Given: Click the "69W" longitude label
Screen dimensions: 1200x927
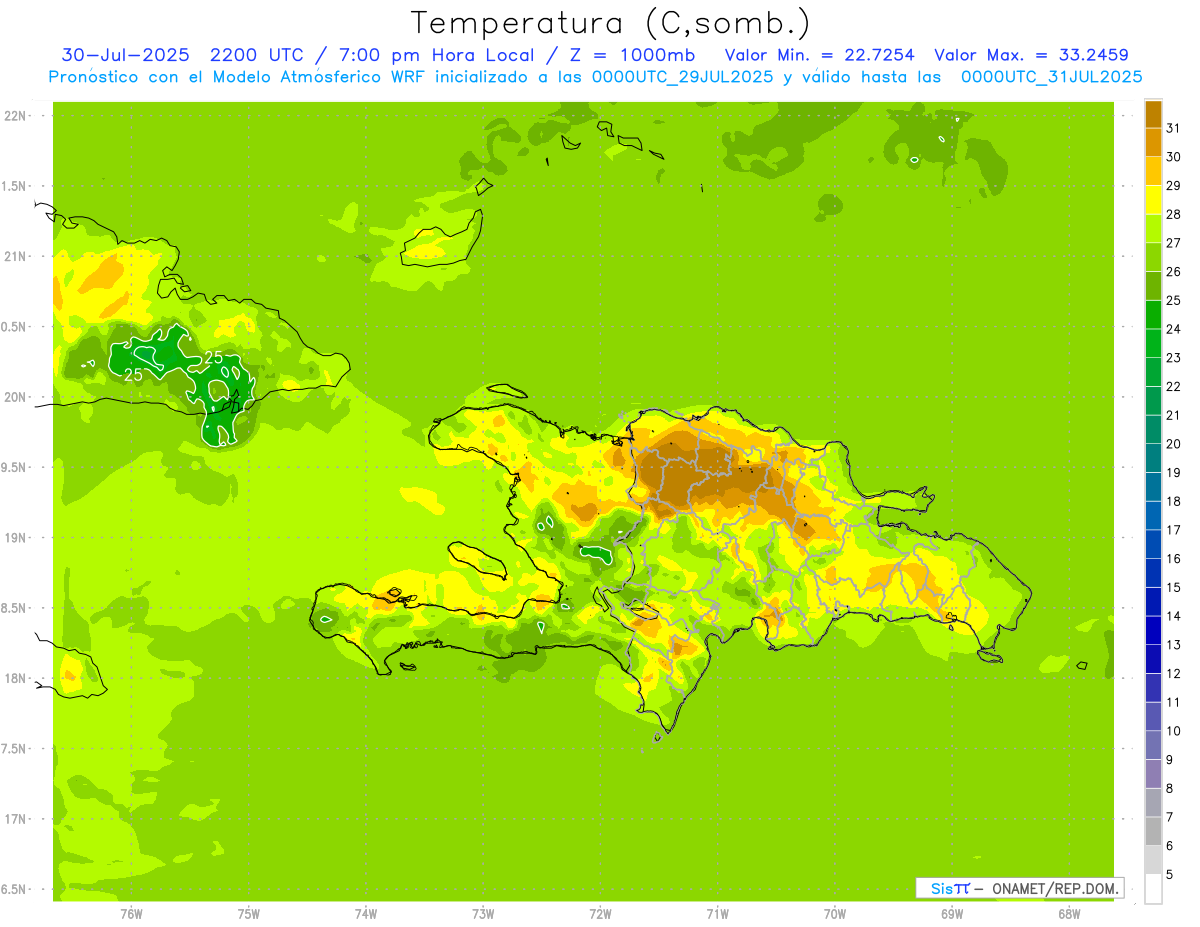Looking at the screenshot, I should coord(952,914).
